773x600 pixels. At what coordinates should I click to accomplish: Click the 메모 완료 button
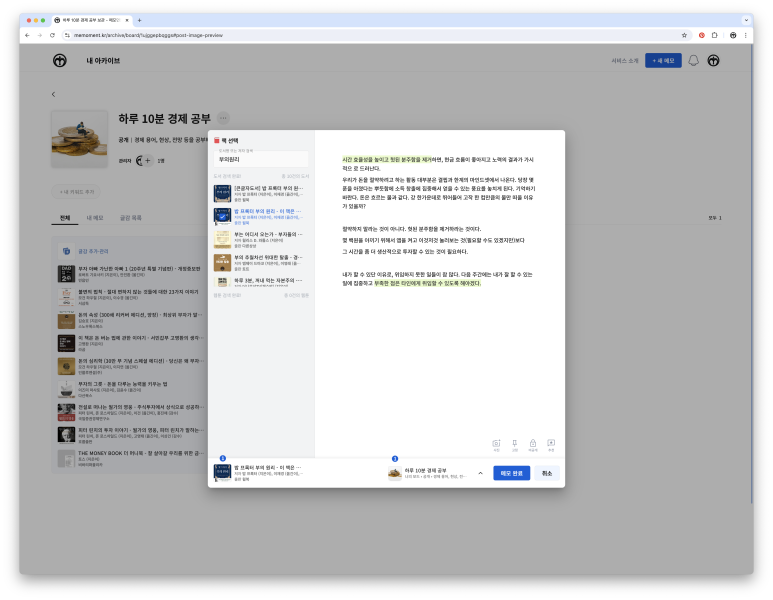click(x=511, y=473)
